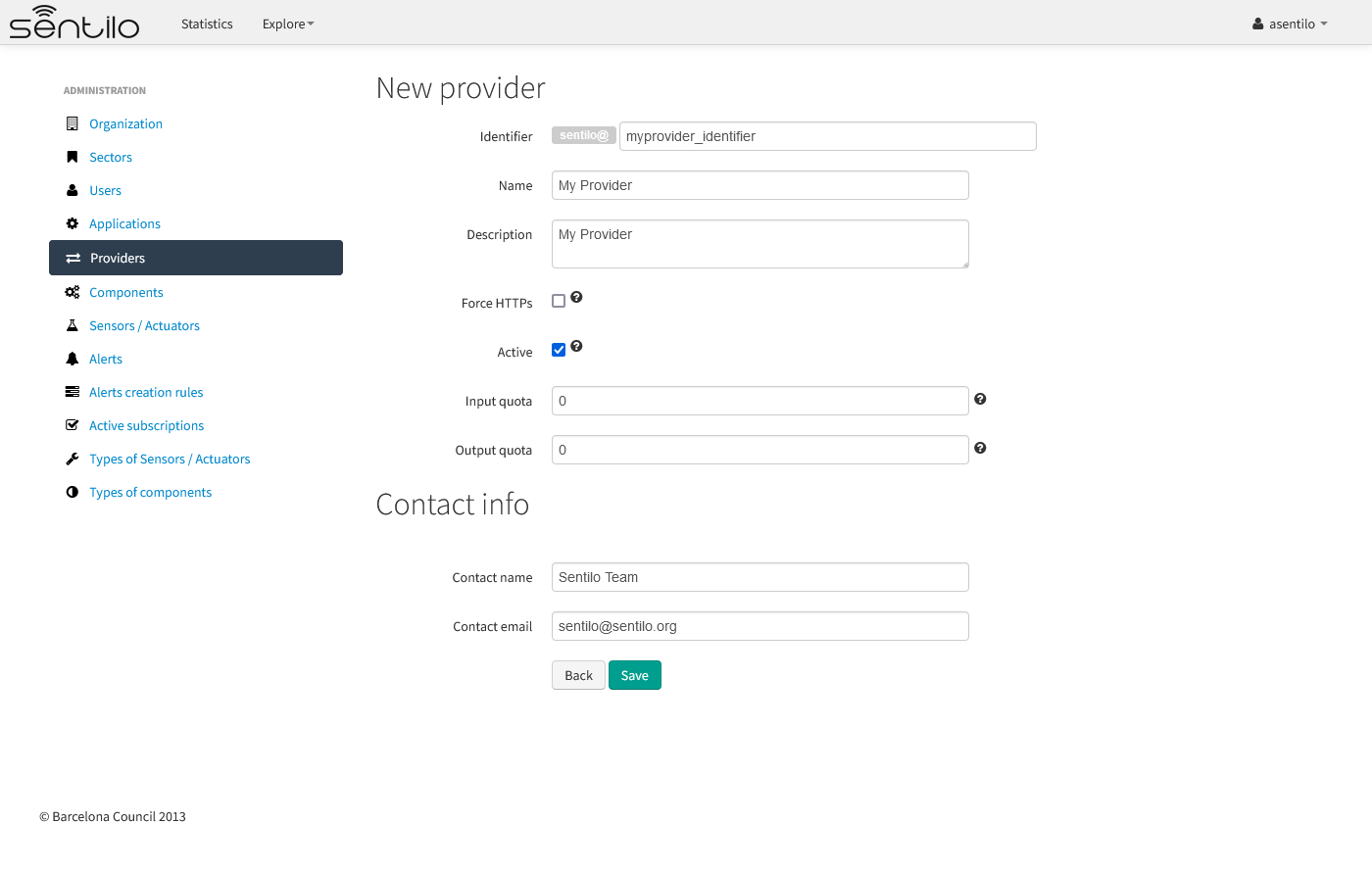Open the Alerts link

pyautogui.click(x=106, y=359)
